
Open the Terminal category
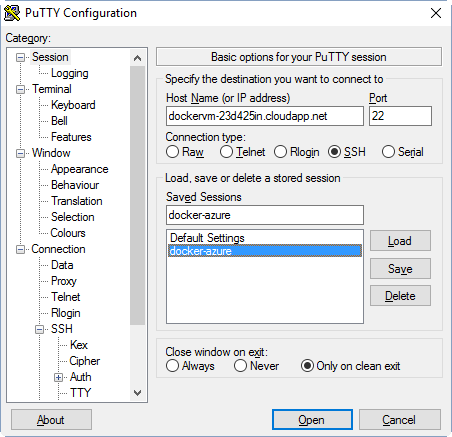point(52,89)
